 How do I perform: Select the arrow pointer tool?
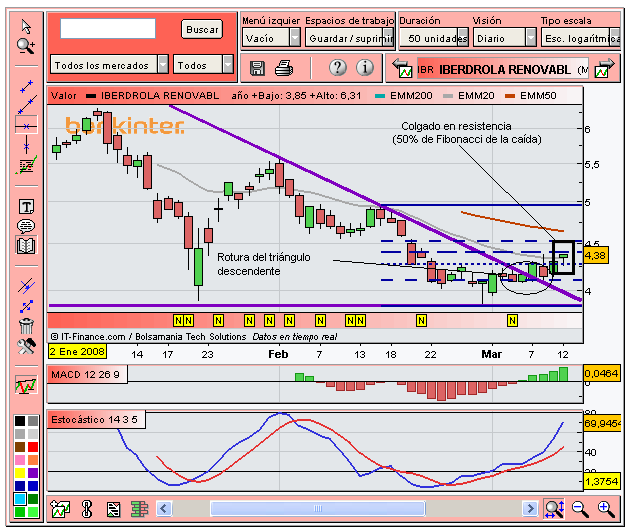[26, 27]
